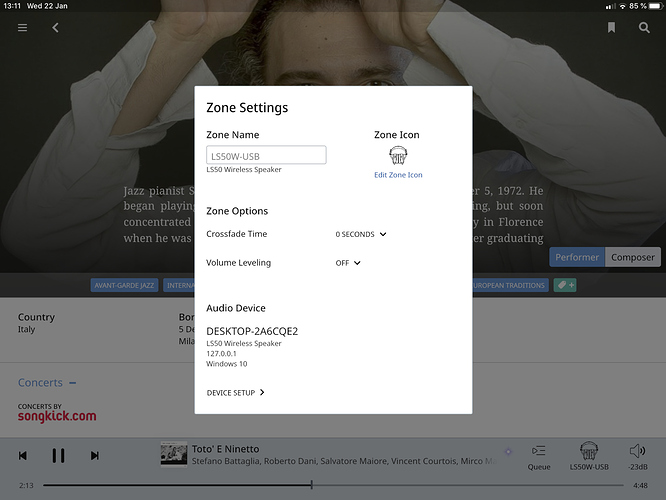Screen dimensions: 666x500
Task: Click the playback progress seek bar
Action: pos(333,485)
